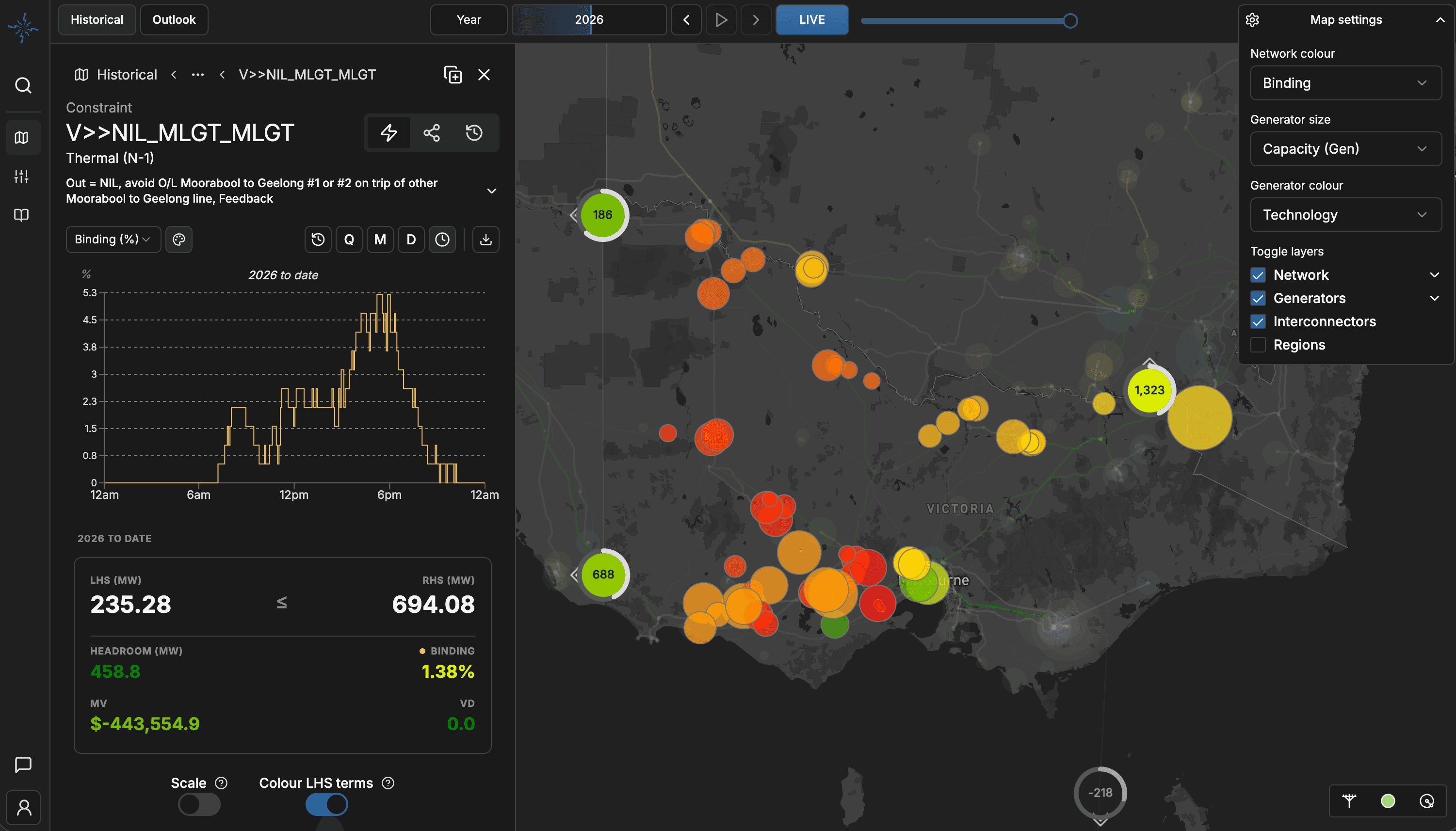Image resolution: width=1456 pixels, height=831 pixels.
Task: Click the green circle status icon
Action: click(x=1388, y=801)
